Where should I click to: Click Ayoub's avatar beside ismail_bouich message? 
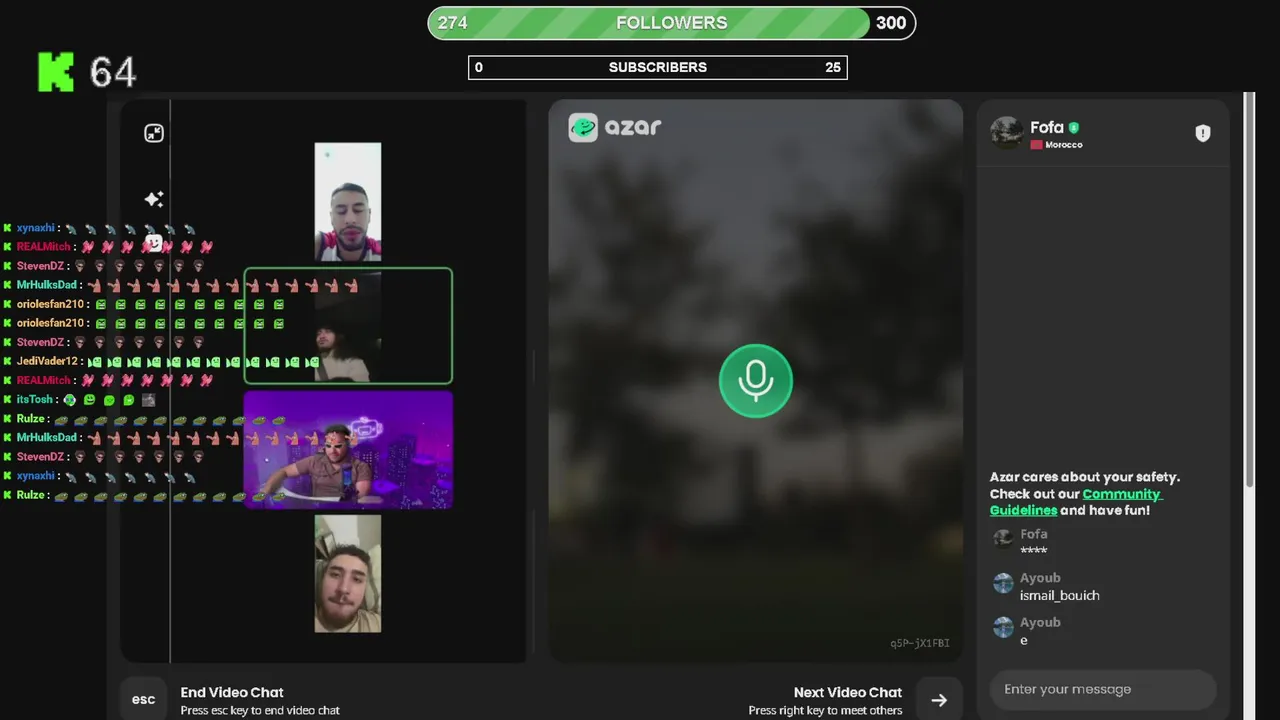pos(1003,584)
